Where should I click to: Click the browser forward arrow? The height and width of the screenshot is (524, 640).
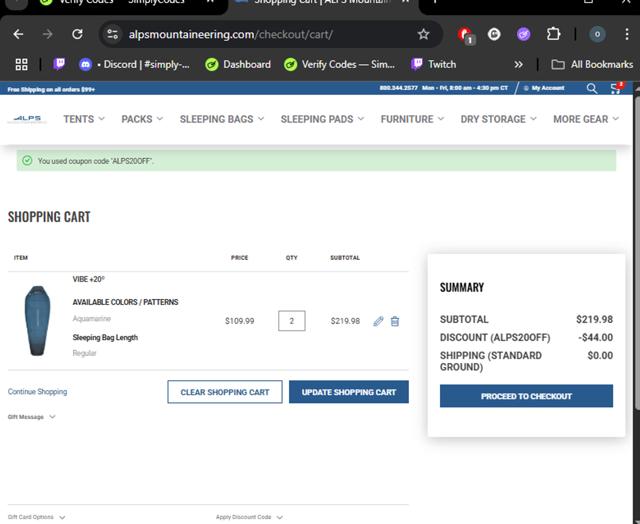click(x=48, y=34)
